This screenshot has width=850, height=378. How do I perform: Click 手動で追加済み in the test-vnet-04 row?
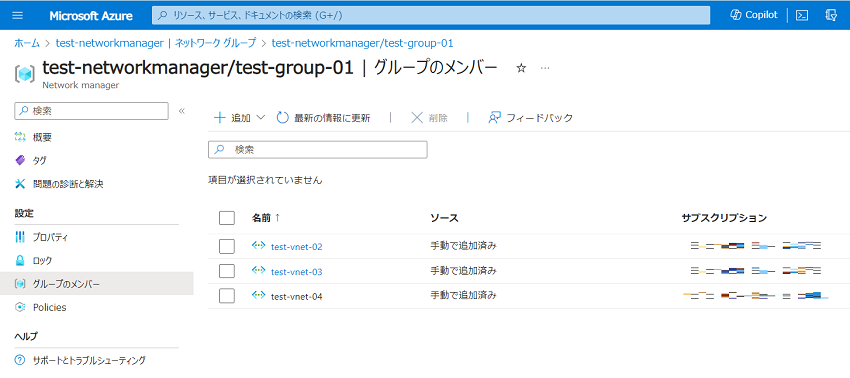pos(463,296)
